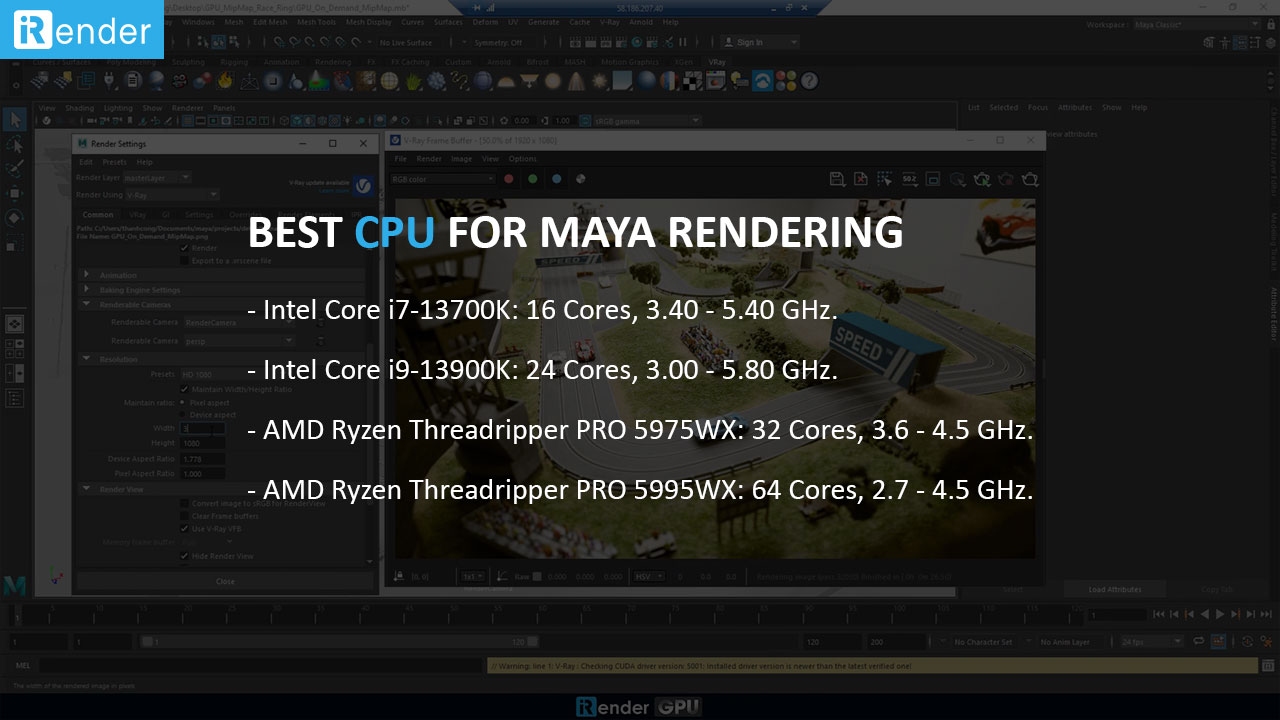The image size is (1280, 720).
Task: Save image icon in V-Ray Frame Buffer
Action: point(838,179)
